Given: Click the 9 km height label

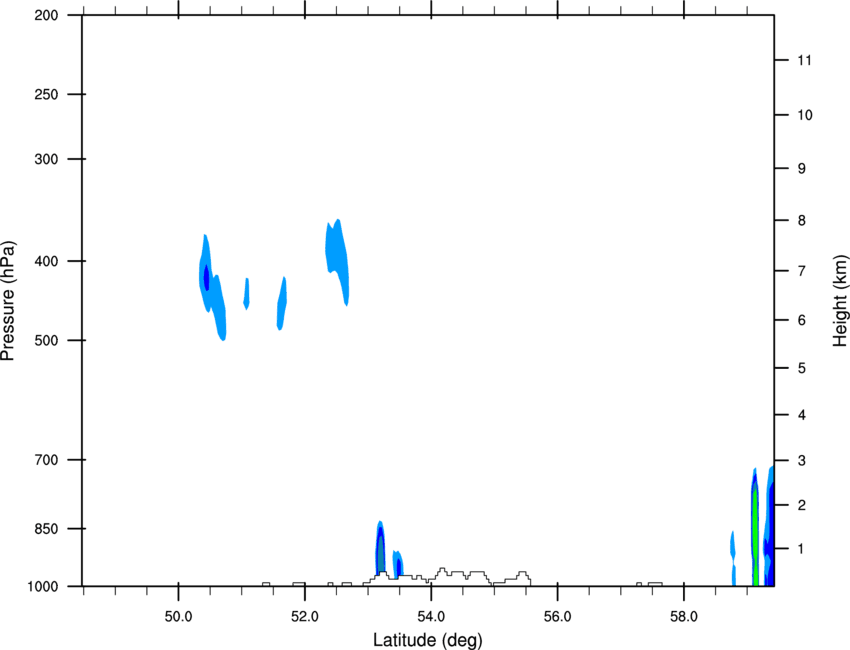Looking at the screenshot, I should pos(802,169).
